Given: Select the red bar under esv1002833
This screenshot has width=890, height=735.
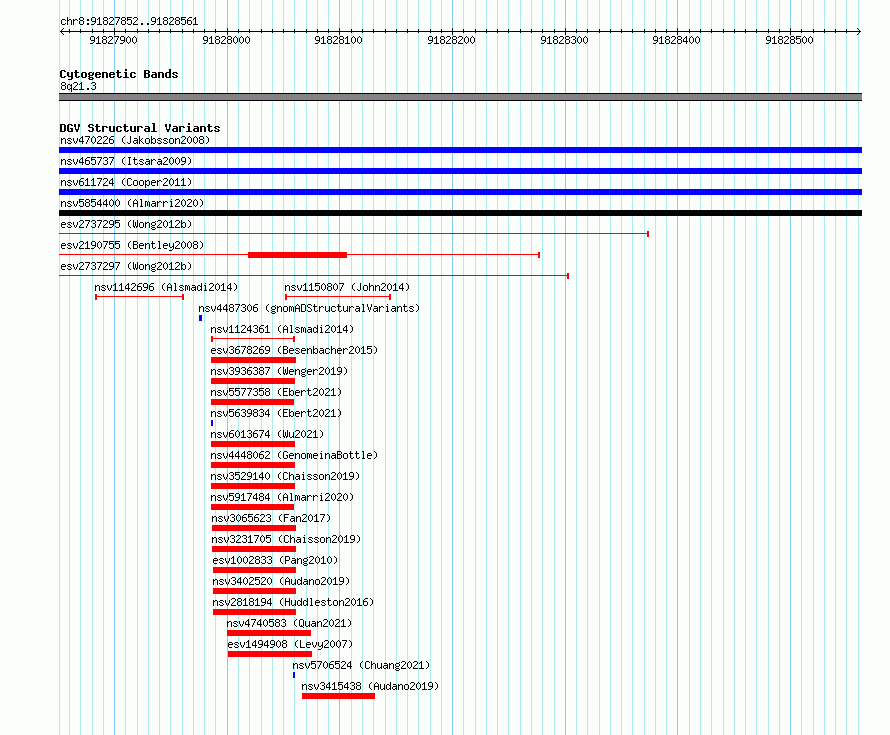Looking at the screenshot, I should click(x=254, y=570).
